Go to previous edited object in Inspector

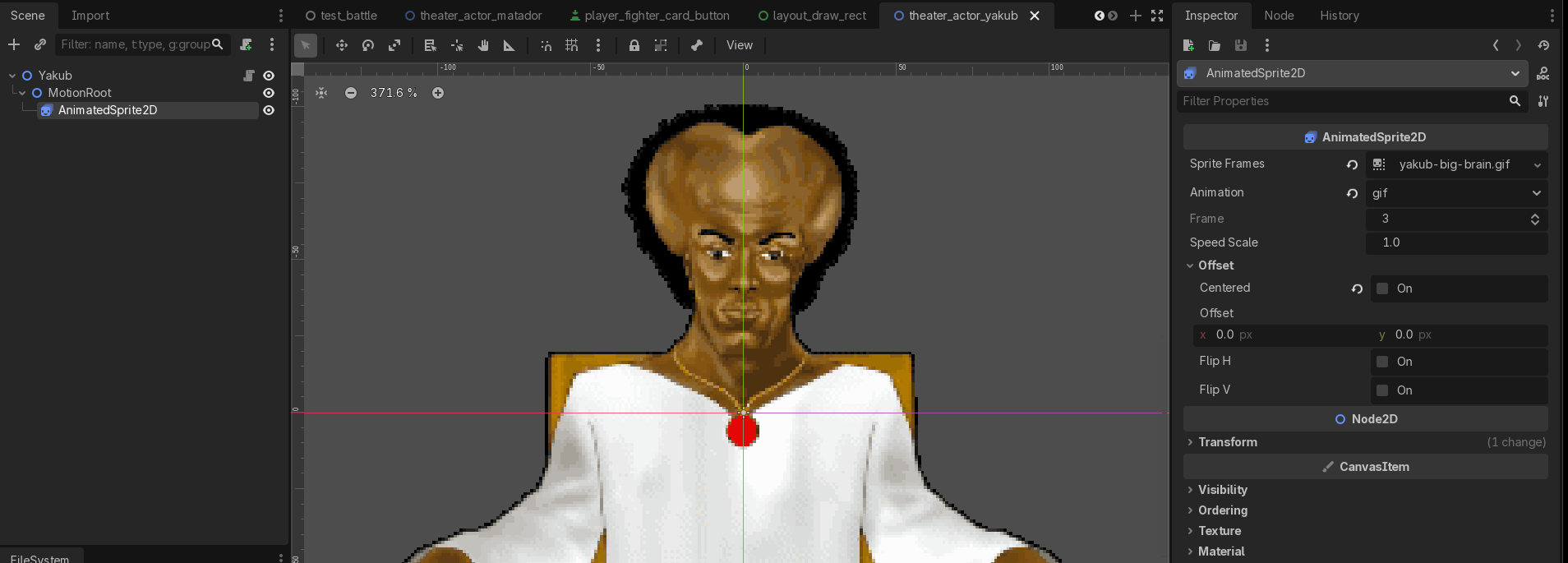(x=1496, y=45)
